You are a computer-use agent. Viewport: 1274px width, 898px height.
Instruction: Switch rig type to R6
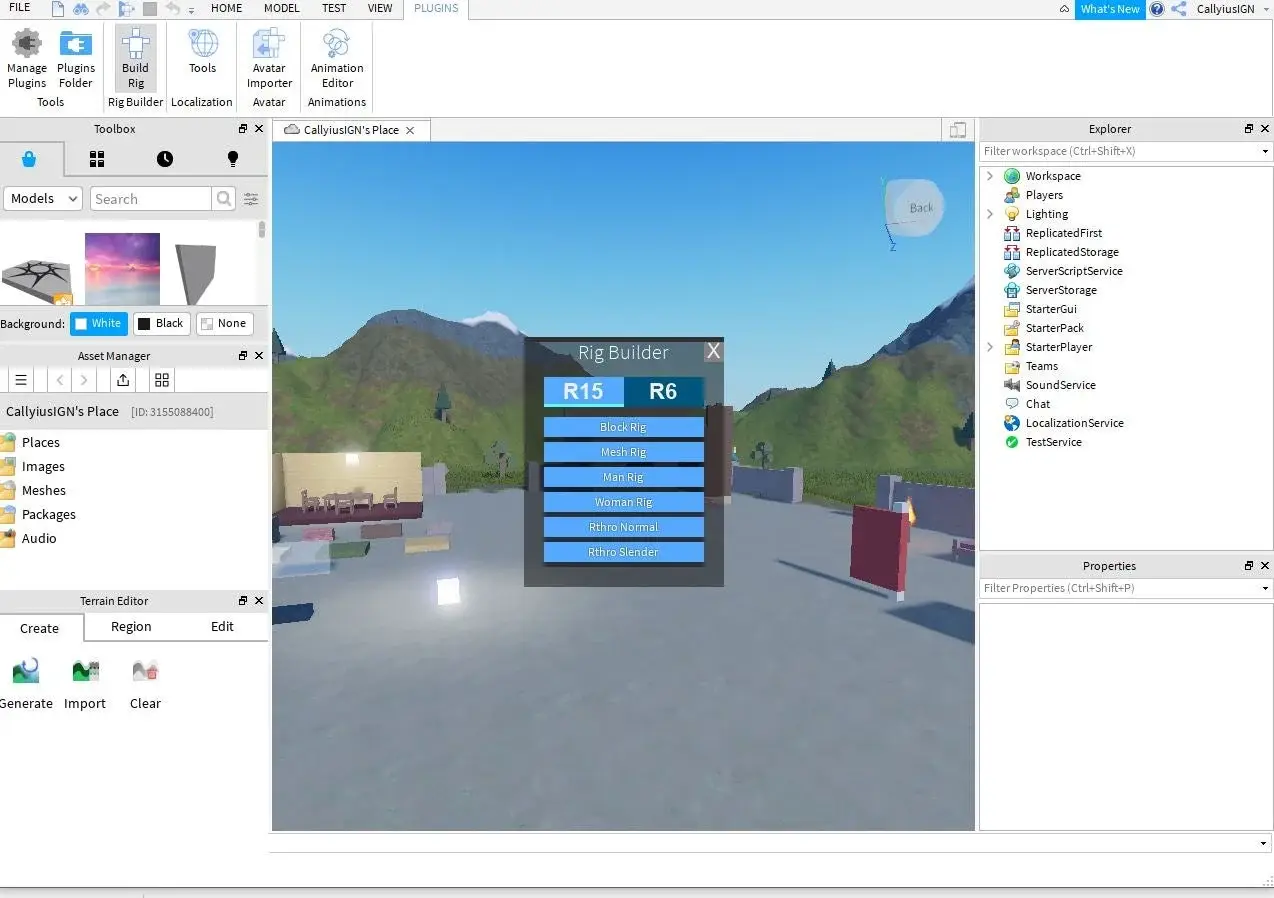click(x=663, y=391)
